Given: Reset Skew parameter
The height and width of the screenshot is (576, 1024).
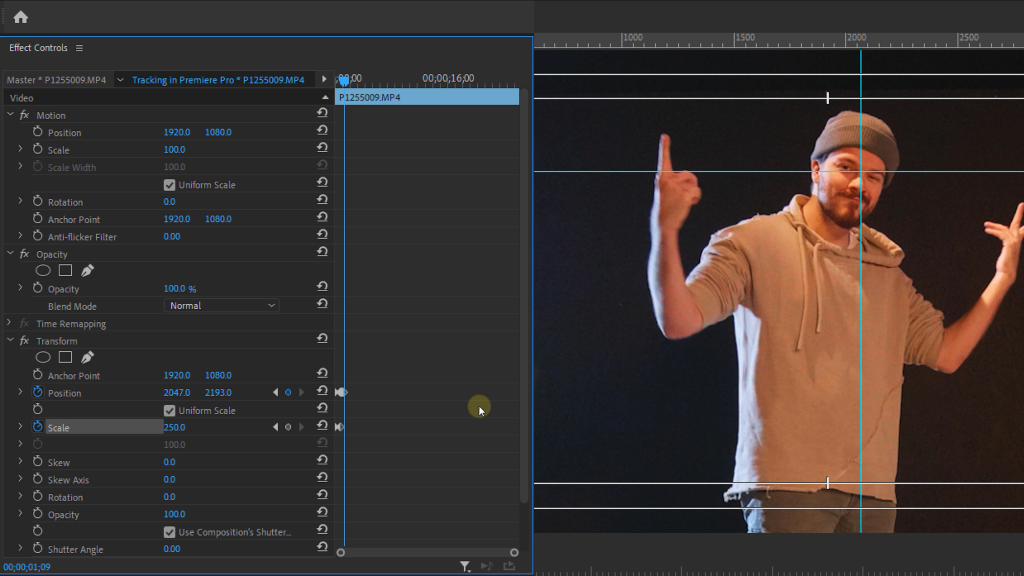Looking at the screenshot, I should [322, 460].
